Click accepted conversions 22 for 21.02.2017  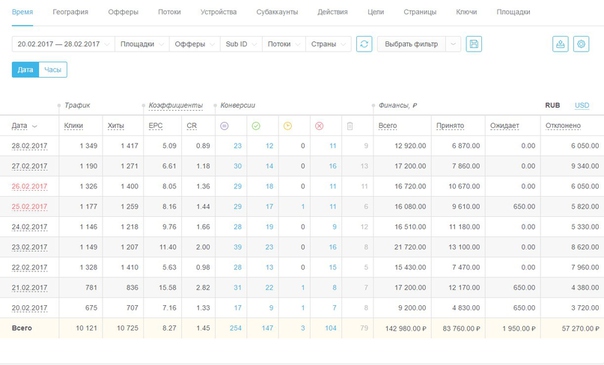269,288
